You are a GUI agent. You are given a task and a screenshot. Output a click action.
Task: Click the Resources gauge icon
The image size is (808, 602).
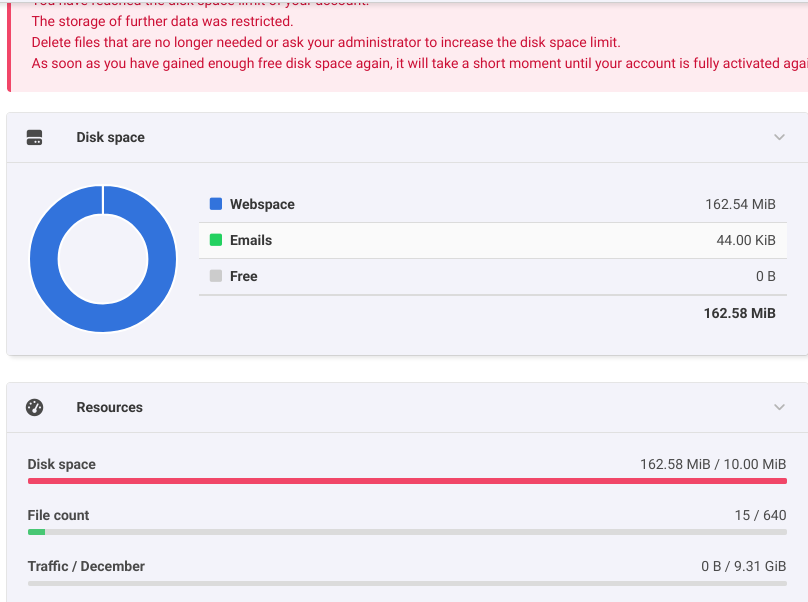coord(34,407)
